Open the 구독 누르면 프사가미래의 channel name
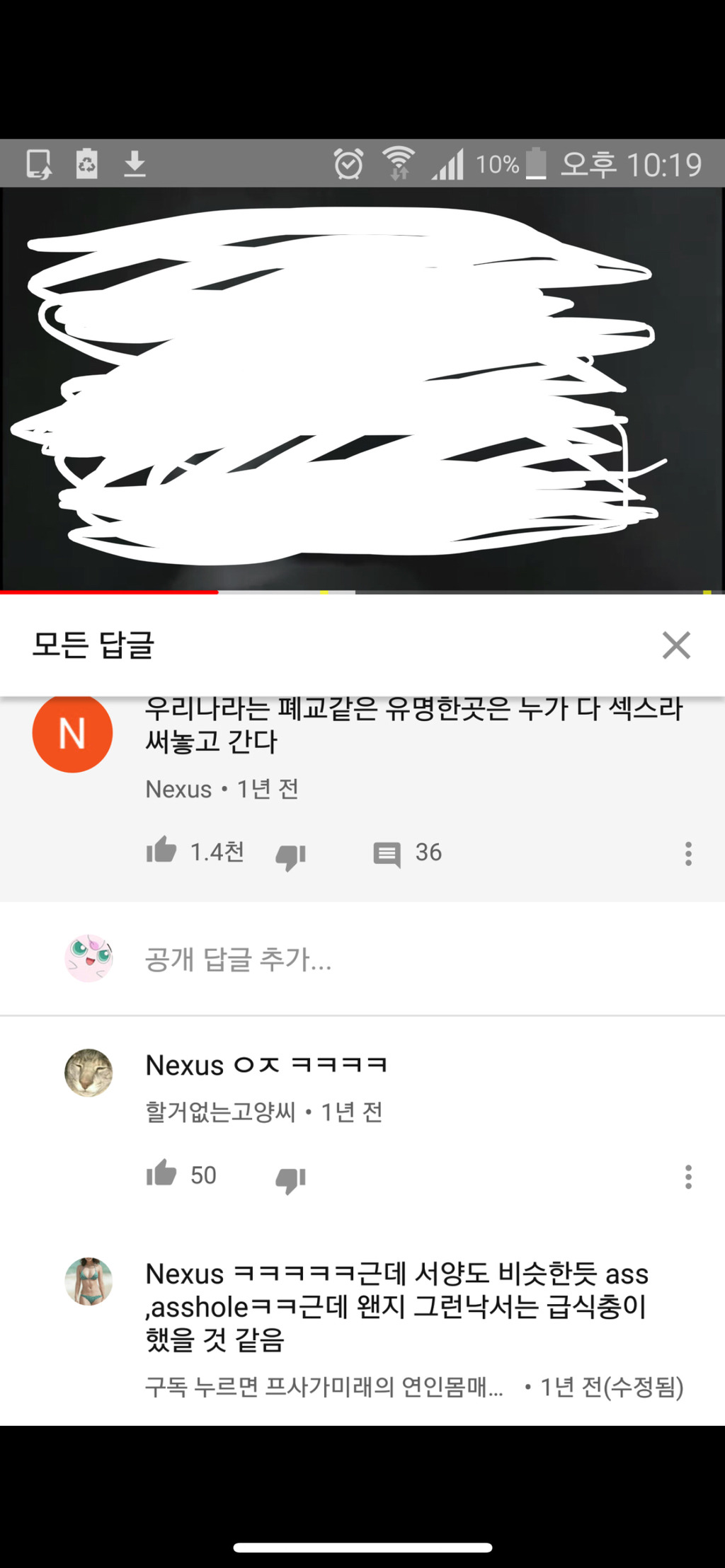This screenshot has height=1568, width=725. (x=324, y=1387)
